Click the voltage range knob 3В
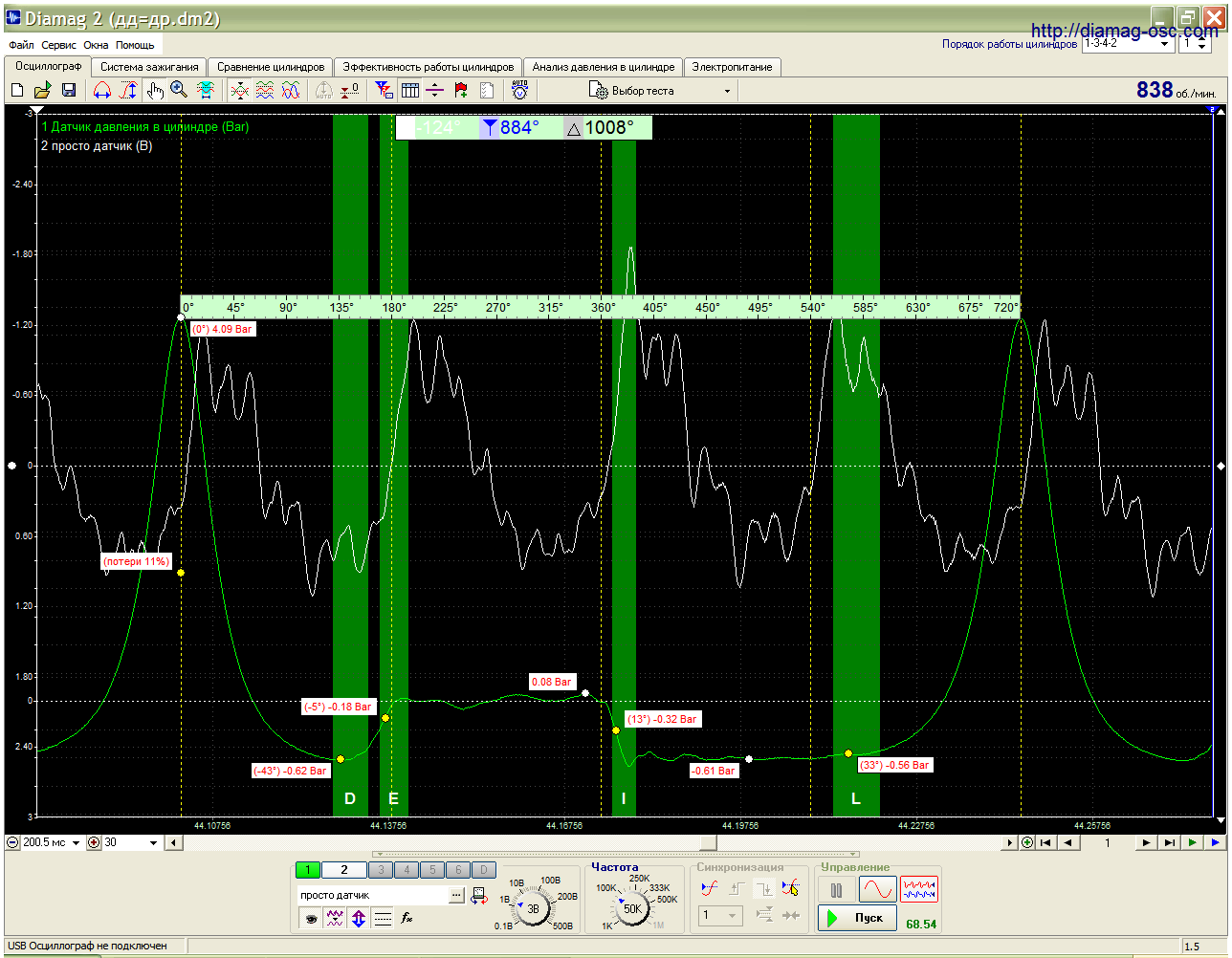The width and height of the screenshot is (1232, 958). [533, 908]
